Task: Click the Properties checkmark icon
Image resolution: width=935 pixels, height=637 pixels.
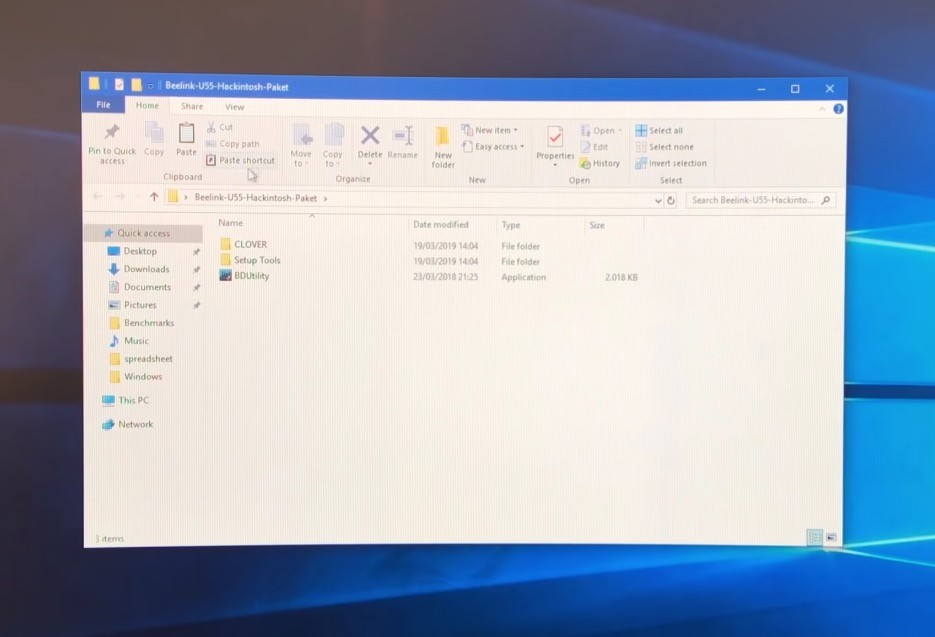Action: point(555,137)
